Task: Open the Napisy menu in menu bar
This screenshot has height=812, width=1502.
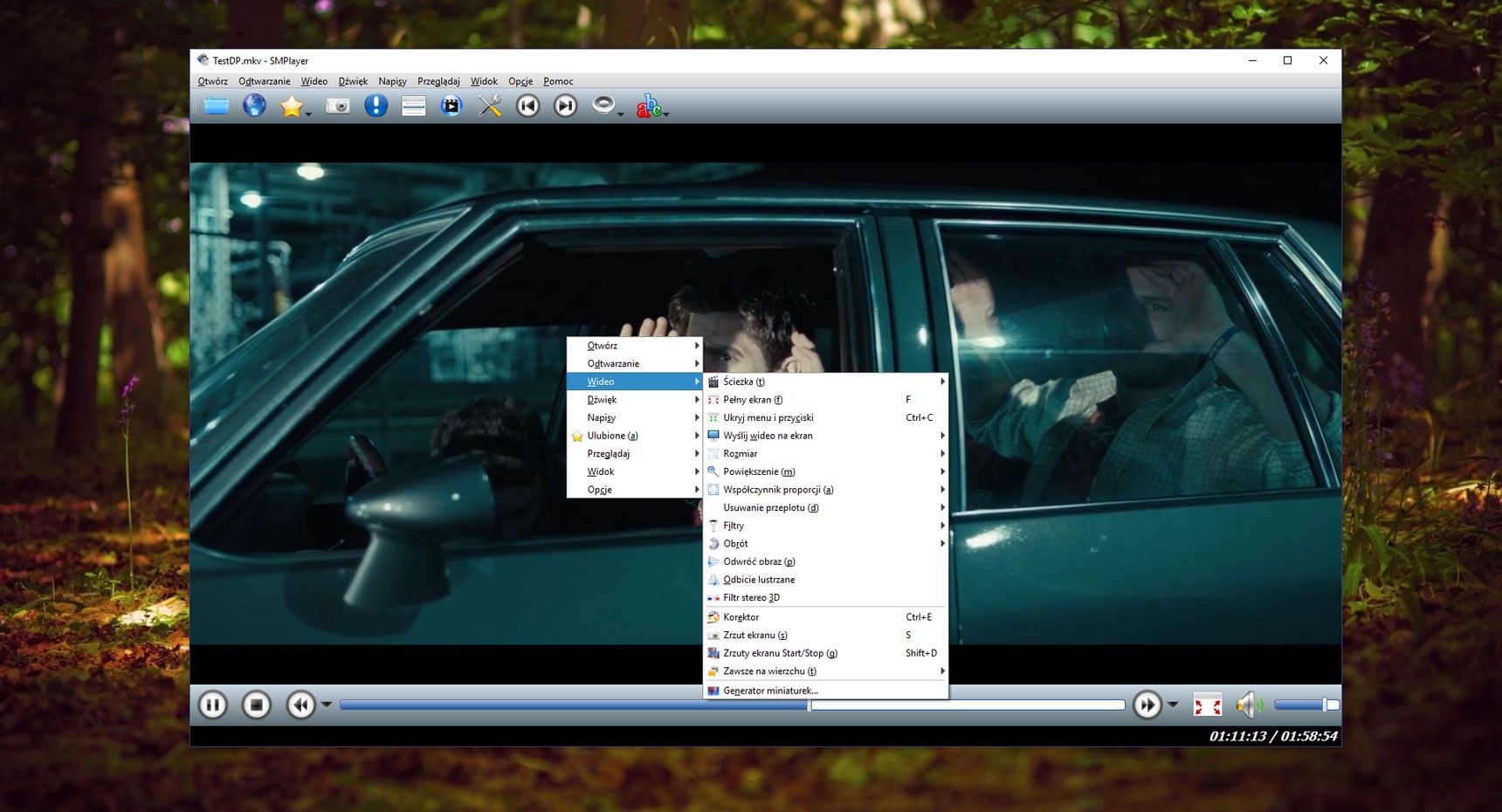Action: [392, 81]
